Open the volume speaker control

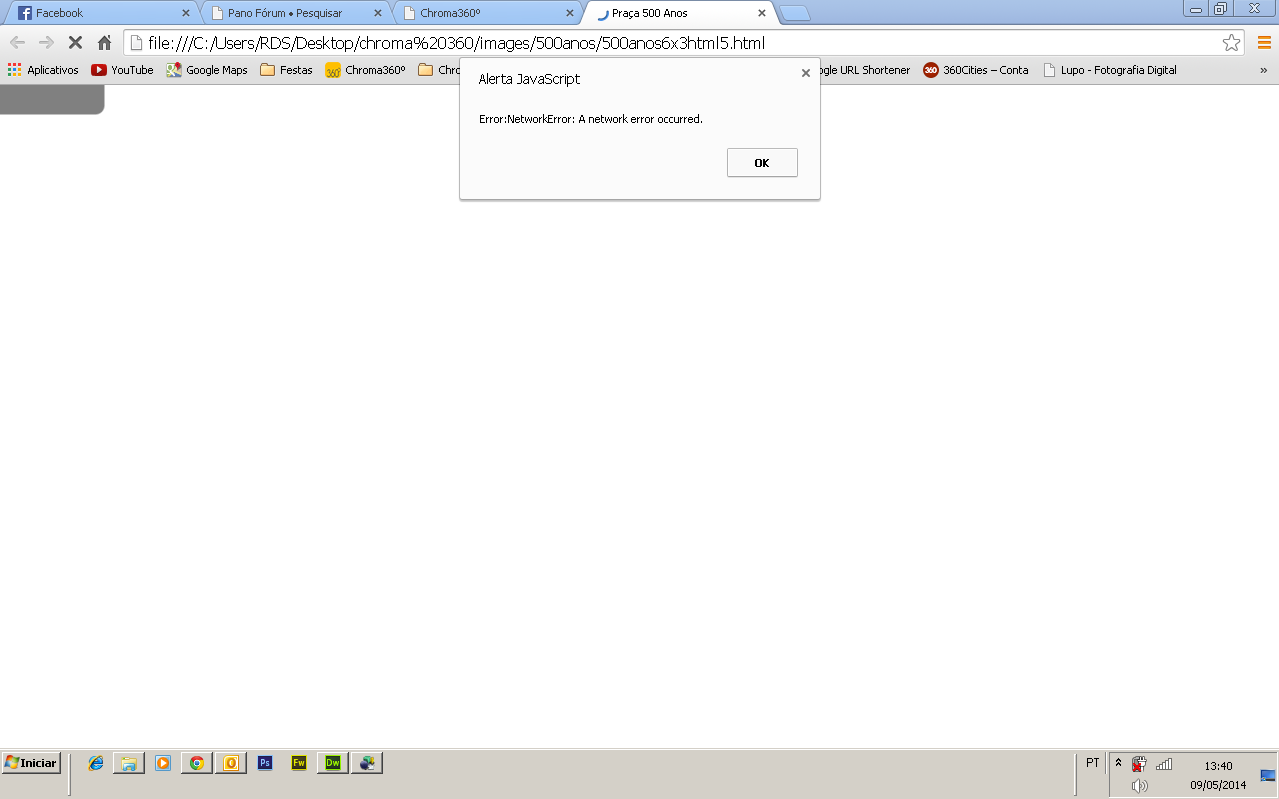pos(1139,786)
